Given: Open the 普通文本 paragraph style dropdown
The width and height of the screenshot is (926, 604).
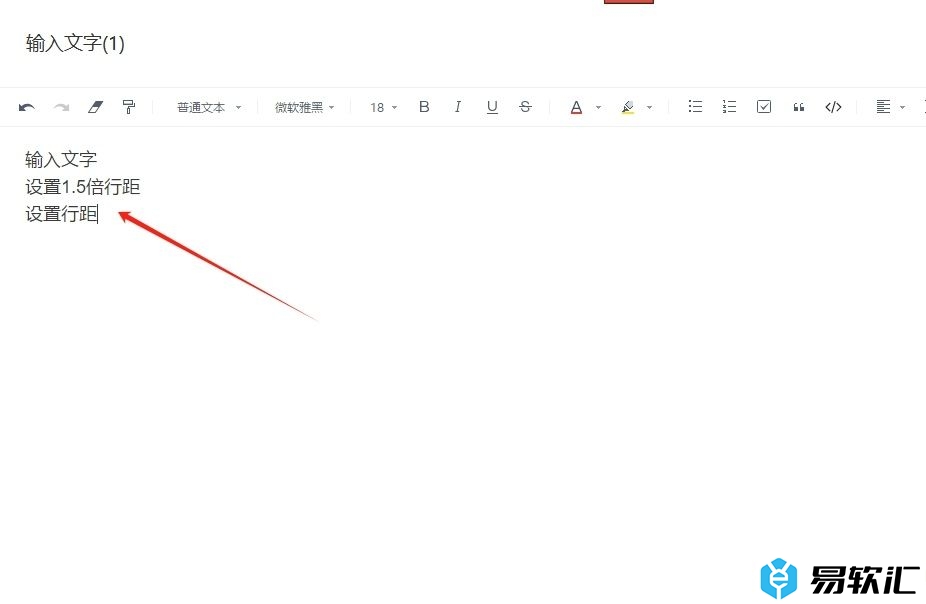Looking at the screenshot, I should pyautogui.click(x=209, y=107).
